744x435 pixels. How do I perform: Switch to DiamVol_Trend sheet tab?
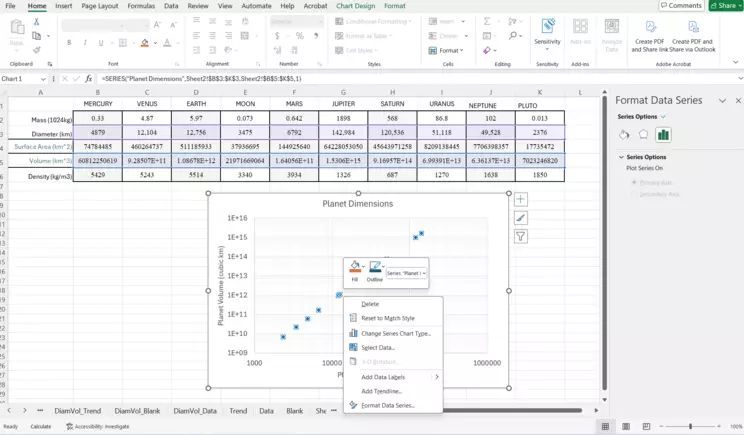[x=77, y=411]
